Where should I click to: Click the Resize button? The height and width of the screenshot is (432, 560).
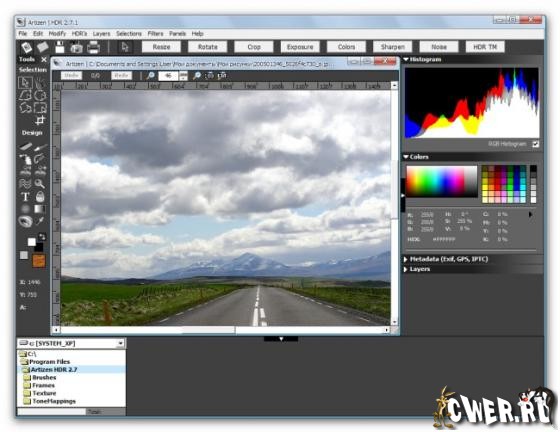[161, 47]
